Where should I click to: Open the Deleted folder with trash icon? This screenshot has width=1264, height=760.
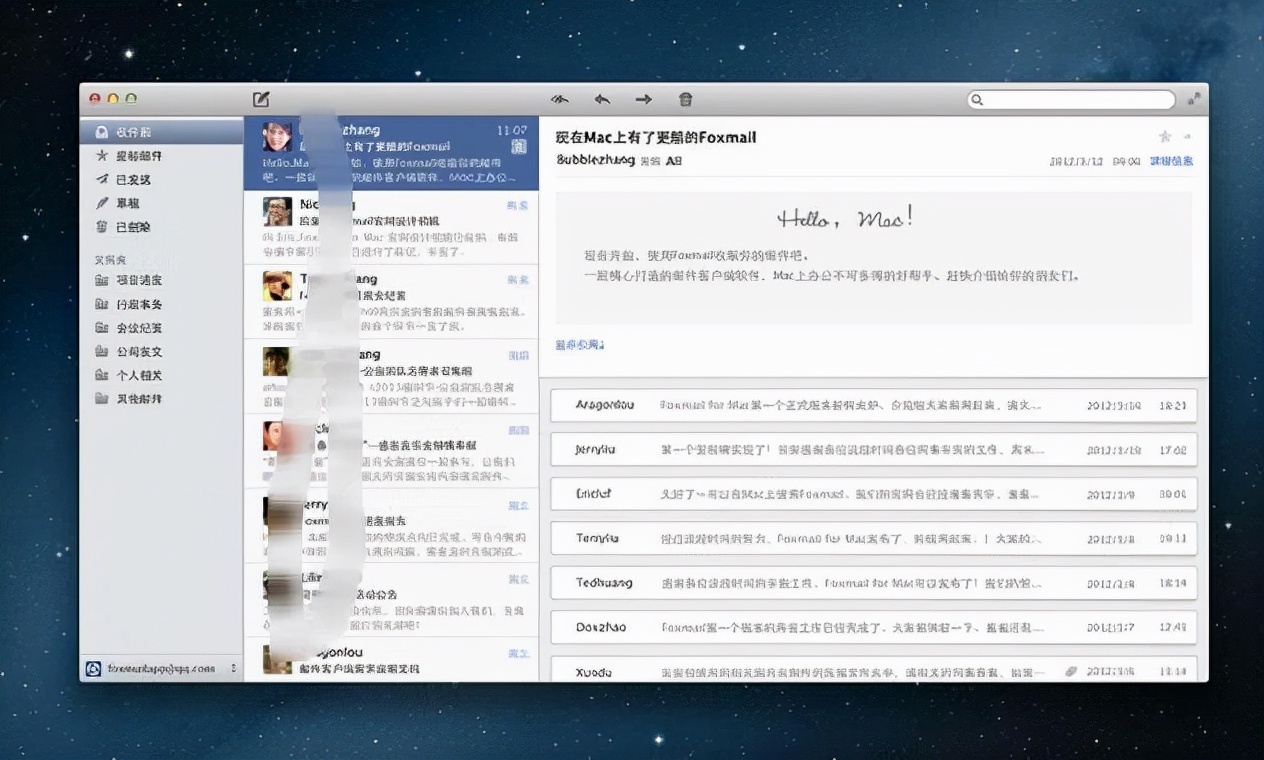[x=161, y=227]
